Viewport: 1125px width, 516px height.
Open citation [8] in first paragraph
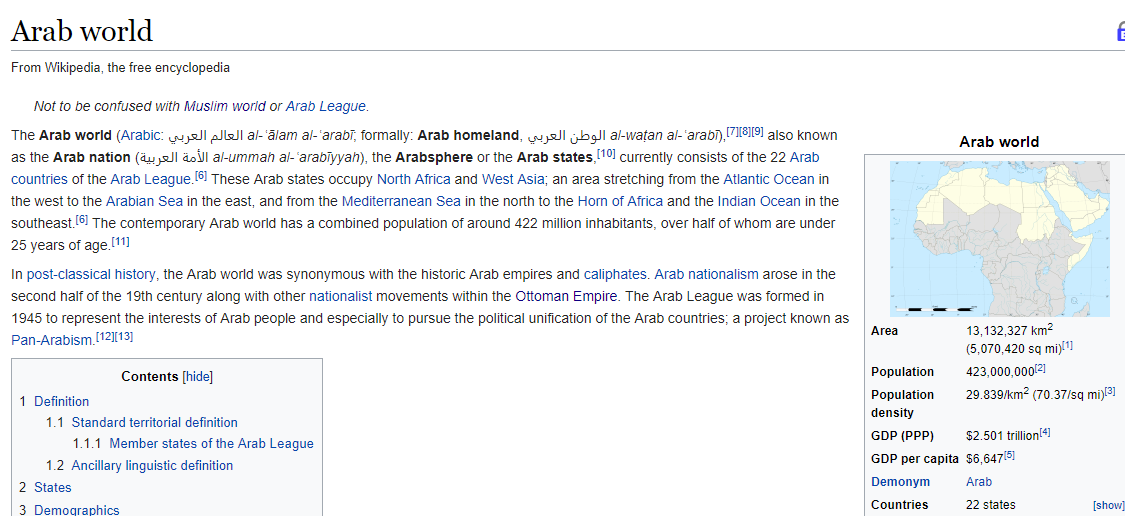tap(745, 131)
